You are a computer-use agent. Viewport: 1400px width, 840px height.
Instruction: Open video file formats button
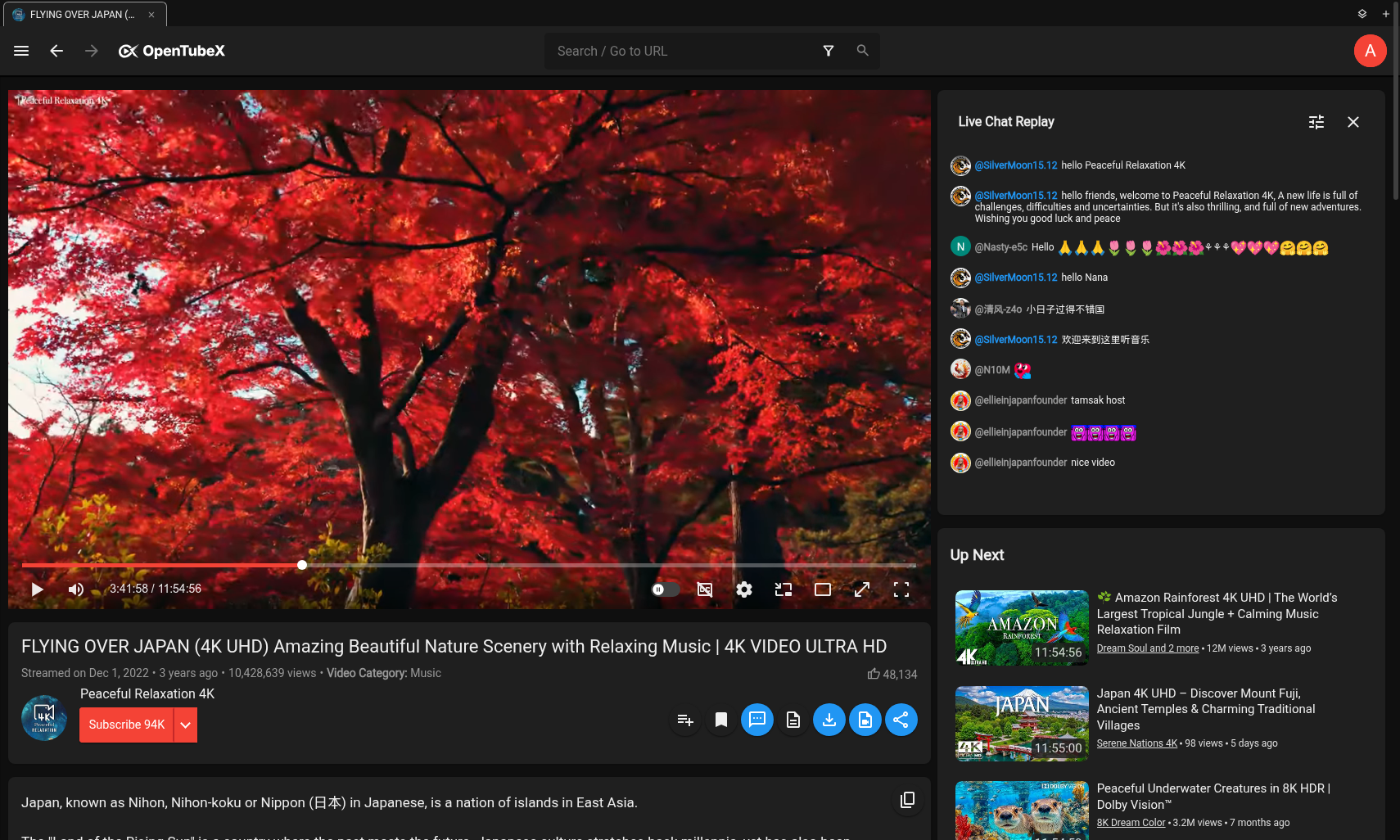point(865,720)
